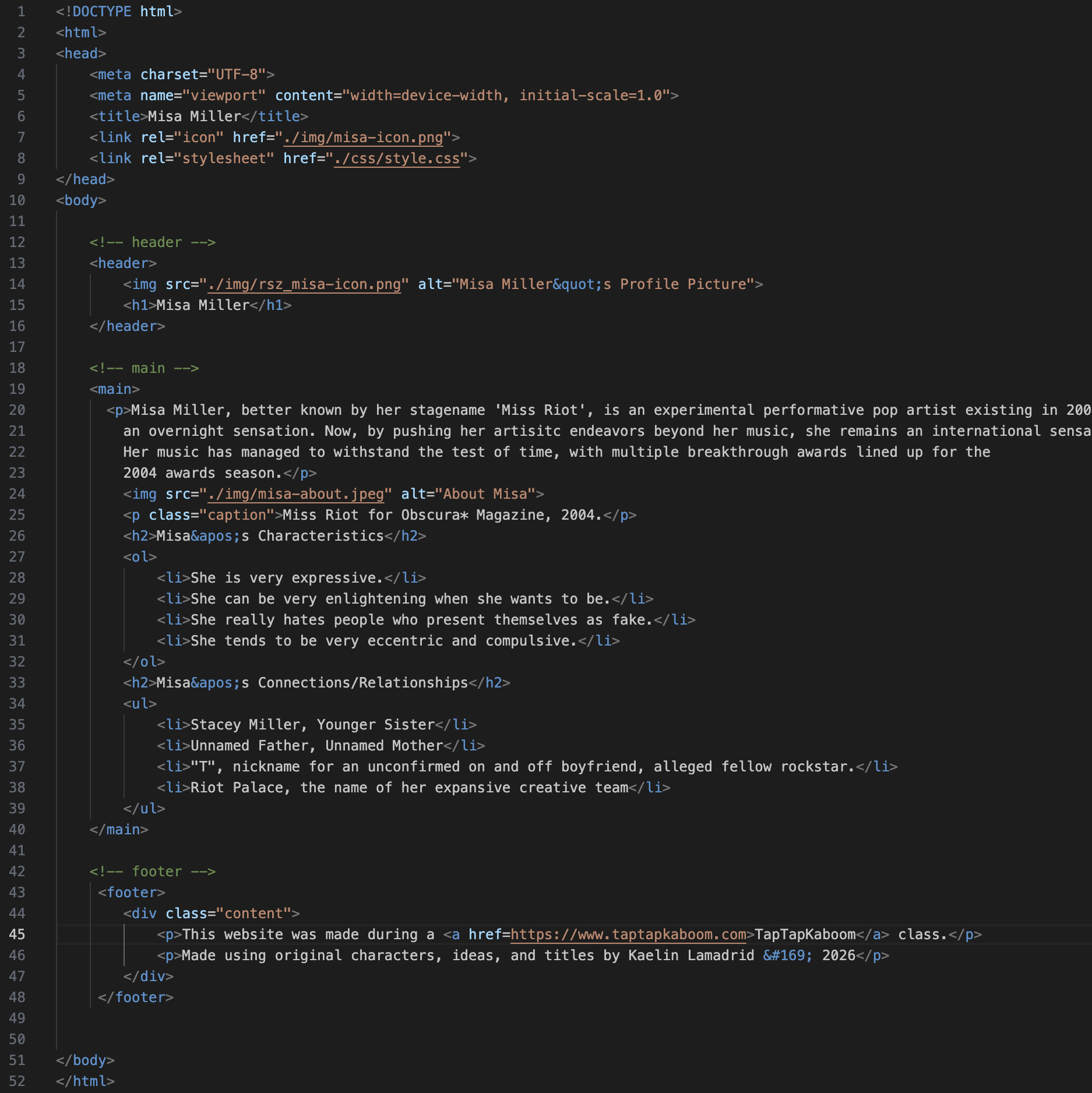Place cursor on the opening body tag

click(81, 200)
